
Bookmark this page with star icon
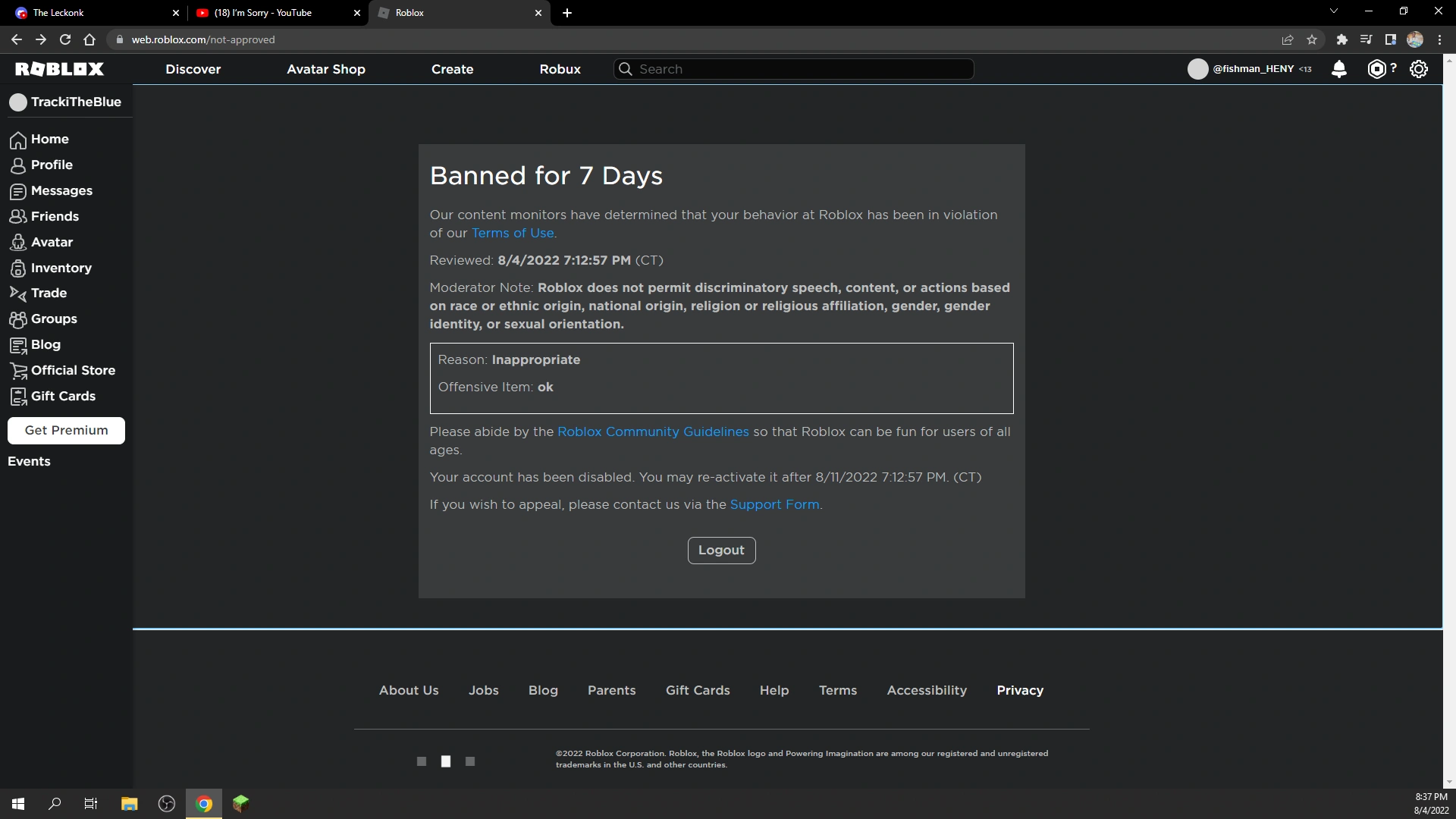[x=1312, y=39]
